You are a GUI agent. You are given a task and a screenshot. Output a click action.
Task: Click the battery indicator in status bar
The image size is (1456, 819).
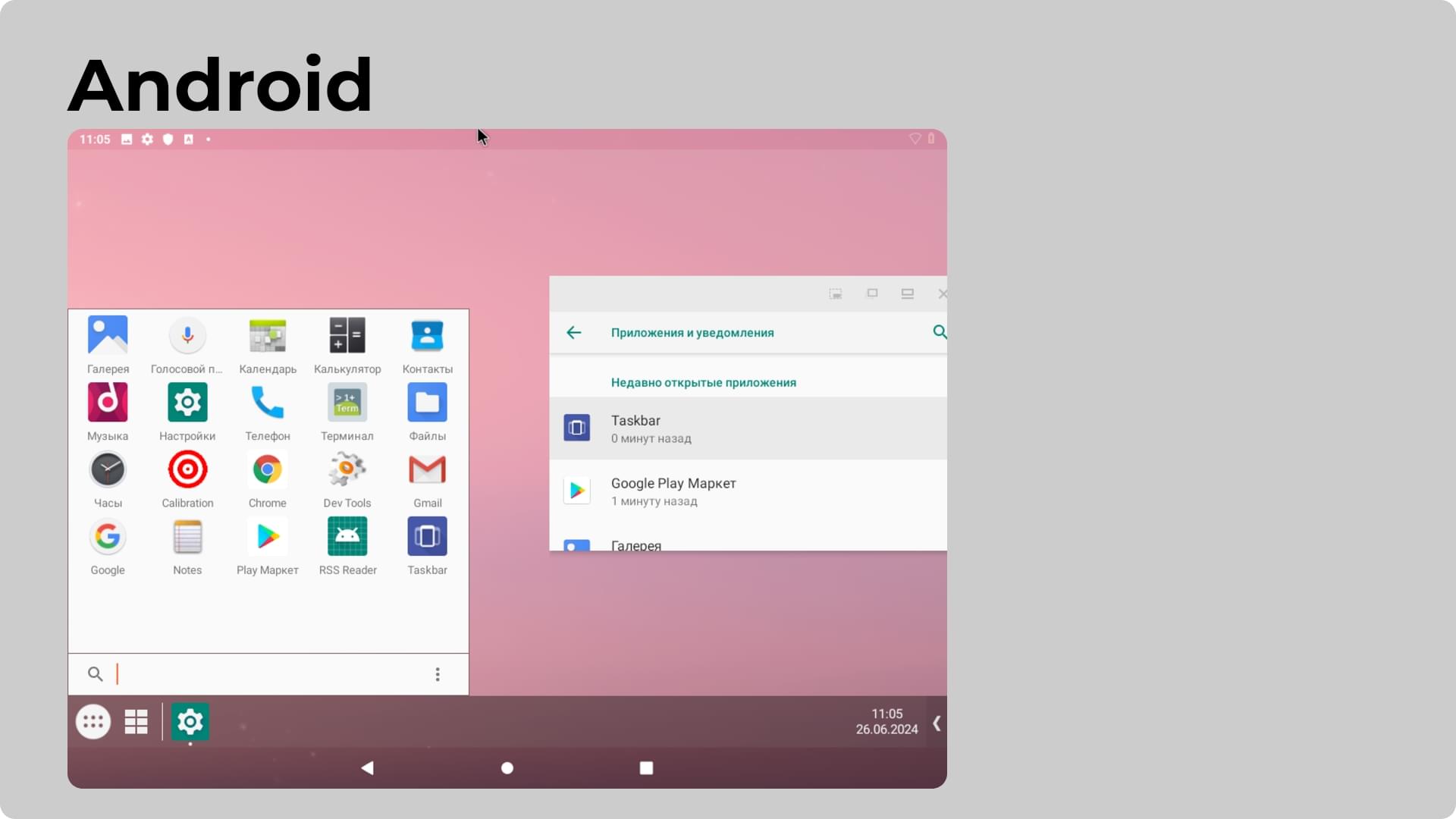click(x=931, y=139)
